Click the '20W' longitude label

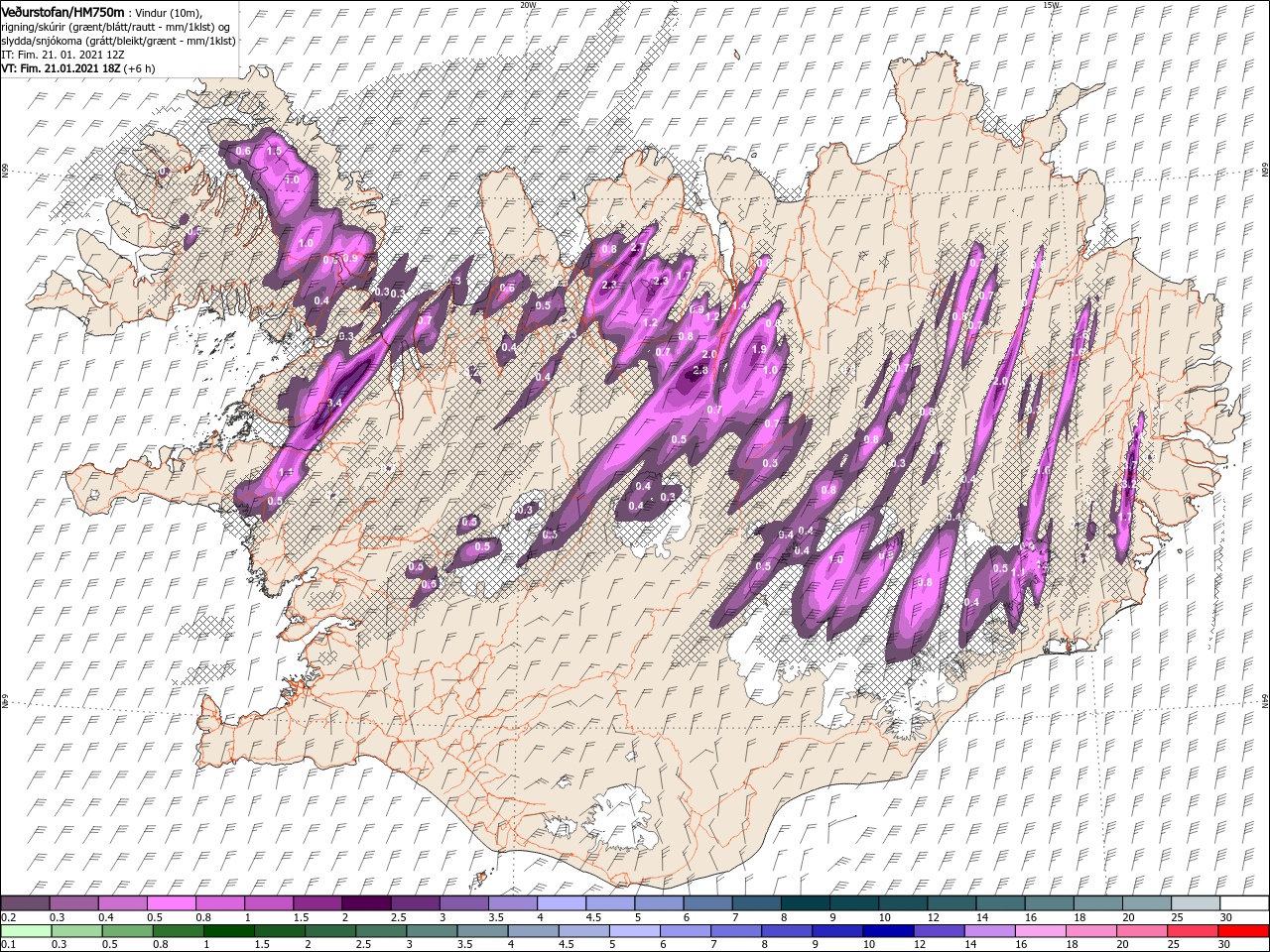pyautogui.click(x=528, y=5)
